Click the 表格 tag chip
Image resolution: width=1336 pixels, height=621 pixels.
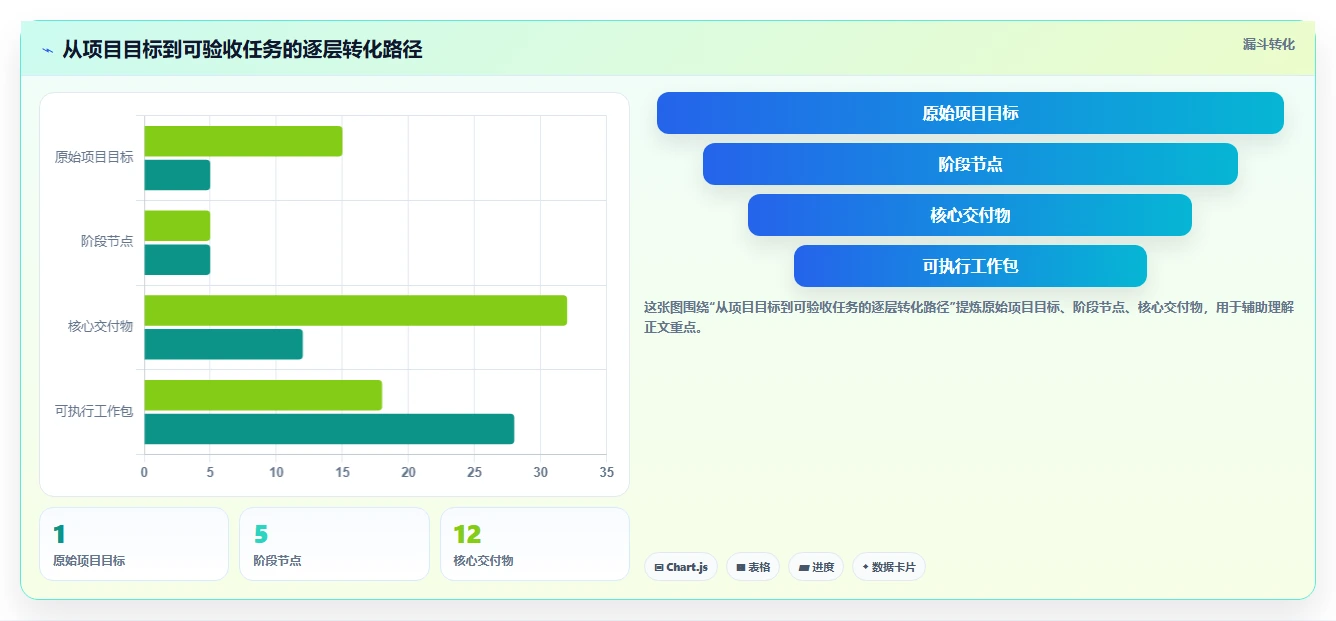[x=753, y=567]
